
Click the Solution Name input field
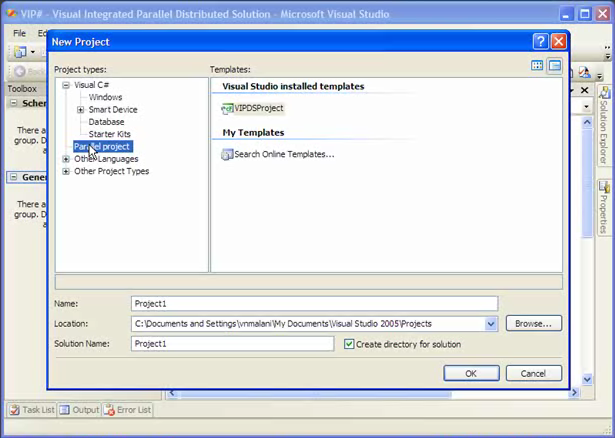click(233, 344)
